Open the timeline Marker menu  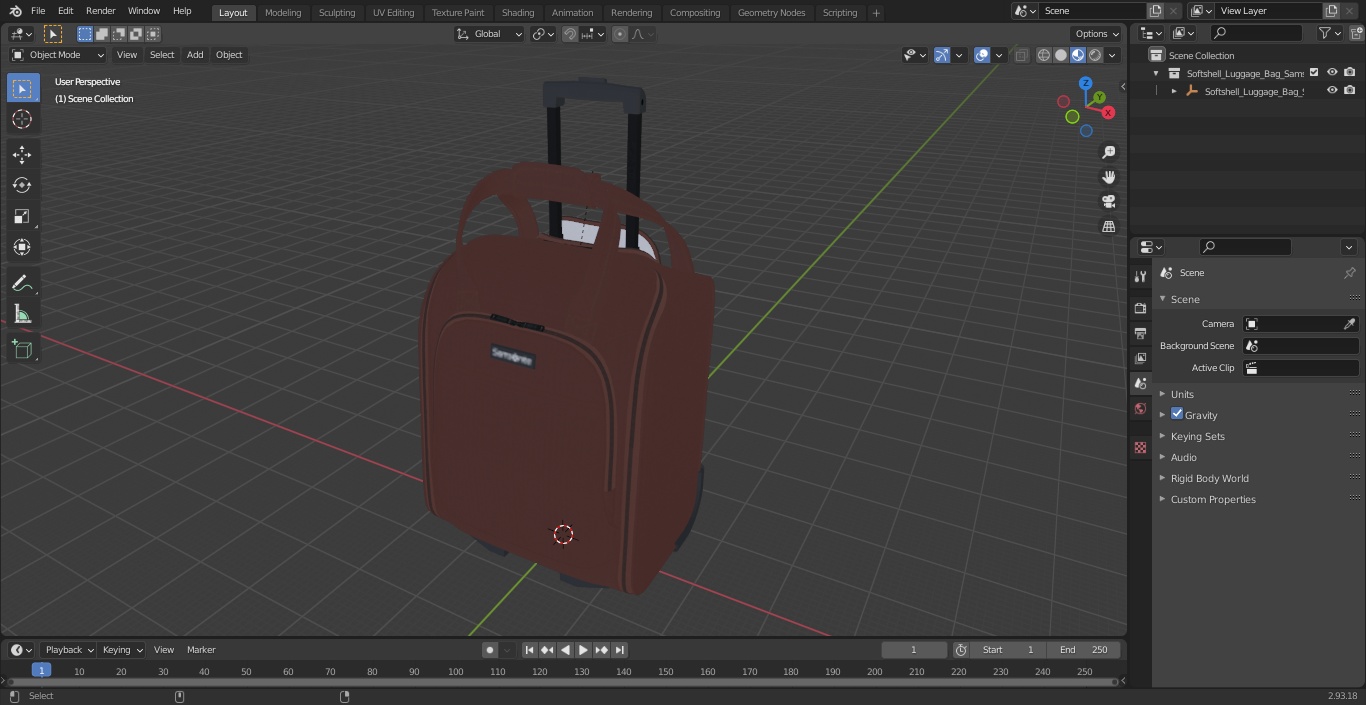click(201, 650)
